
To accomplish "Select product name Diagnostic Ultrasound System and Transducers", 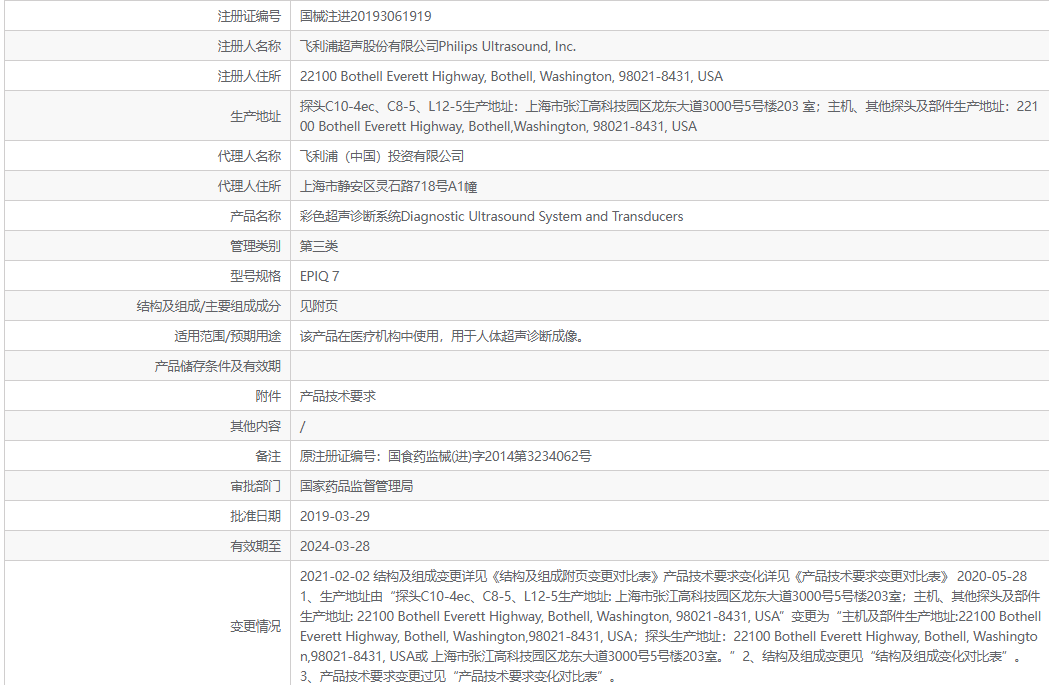I will tap(542, 216).
